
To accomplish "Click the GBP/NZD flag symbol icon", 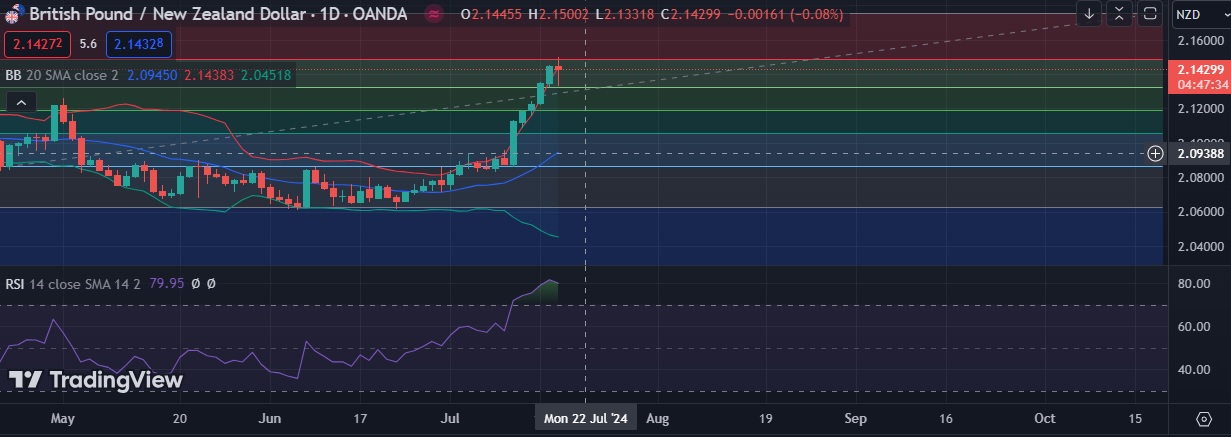I will [15, 14].
